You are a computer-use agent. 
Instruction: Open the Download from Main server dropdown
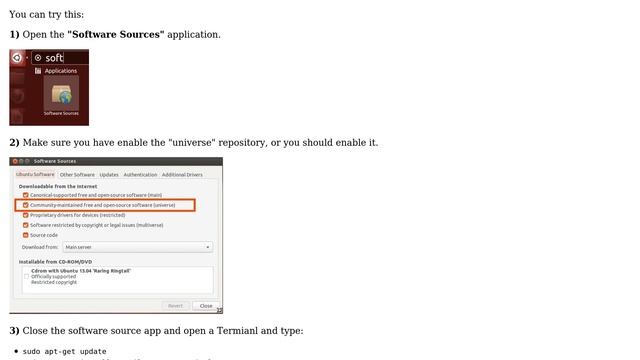[138, 247]
